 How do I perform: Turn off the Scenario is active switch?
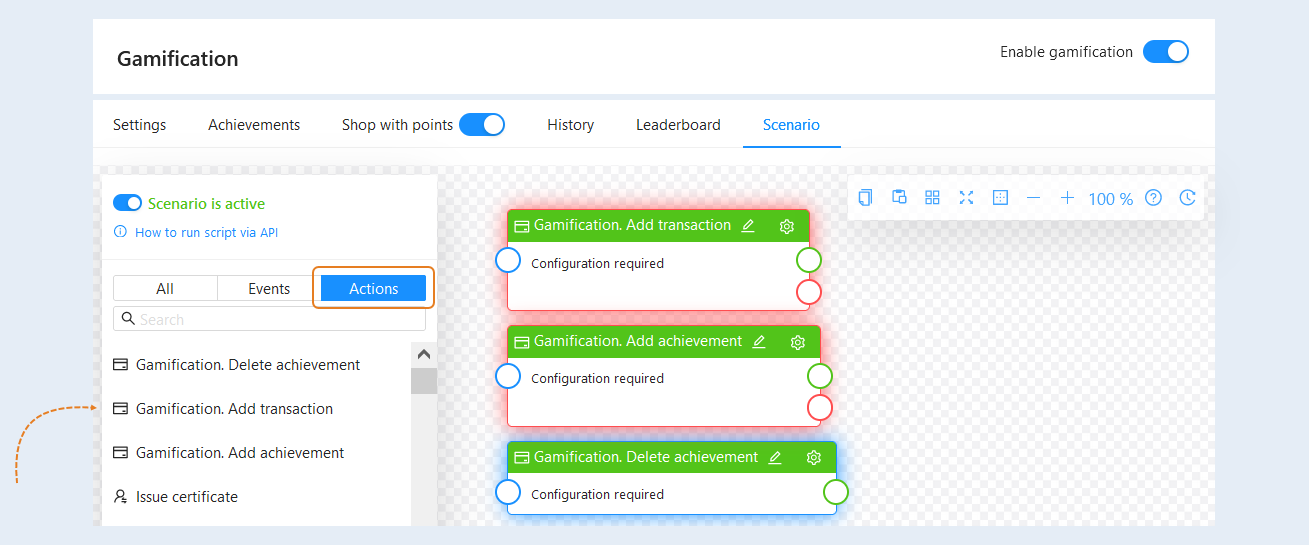127,203
